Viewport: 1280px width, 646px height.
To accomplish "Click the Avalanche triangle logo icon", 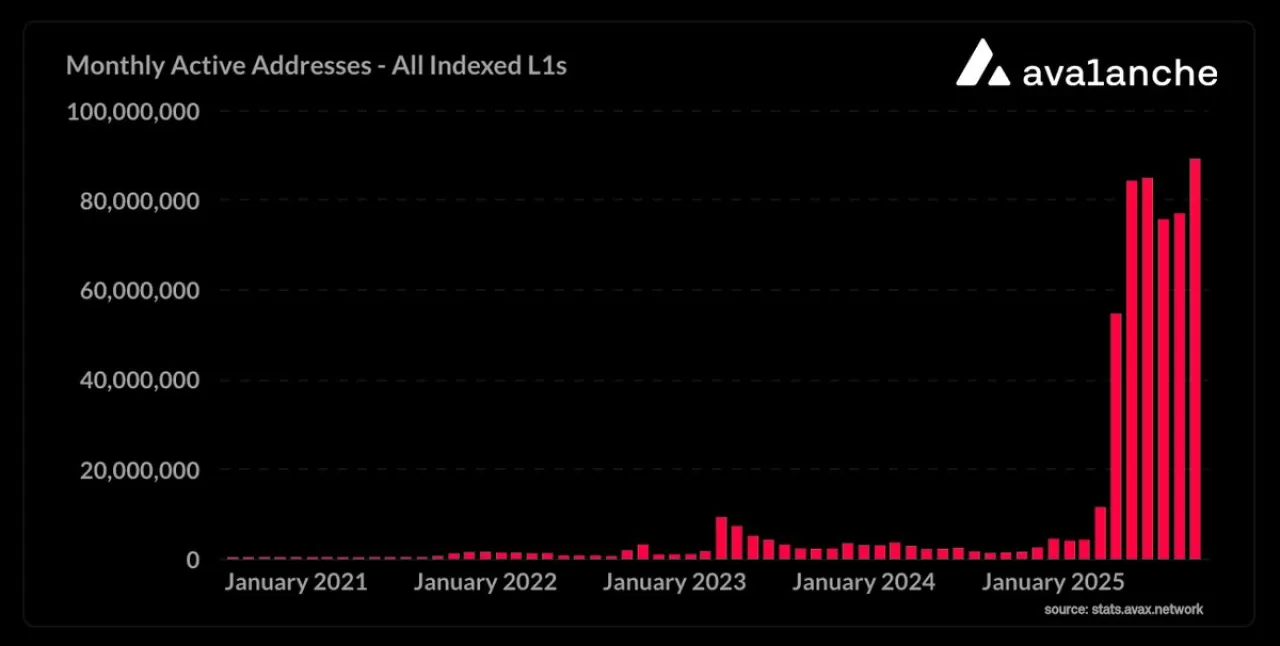I will pos(983,63).
